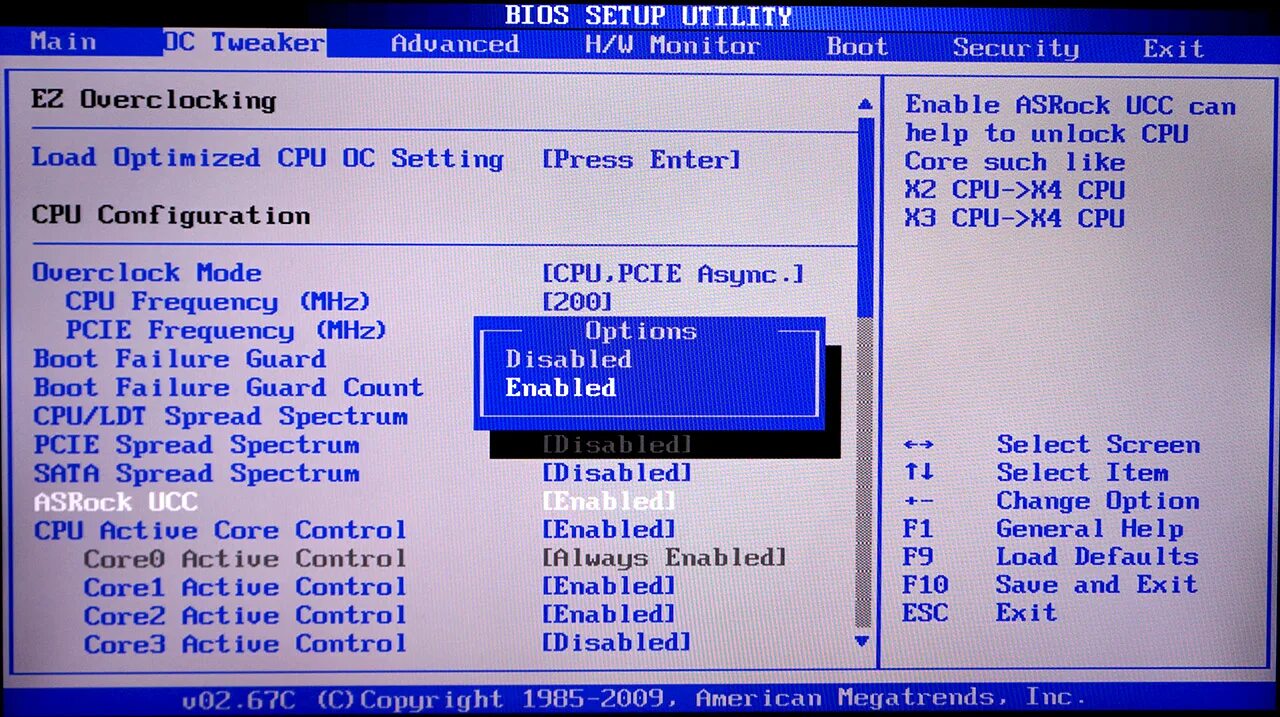Click the ESC Exit hint
The width and height of the screenshot is (1280, 717).
[x=979, y=612]
